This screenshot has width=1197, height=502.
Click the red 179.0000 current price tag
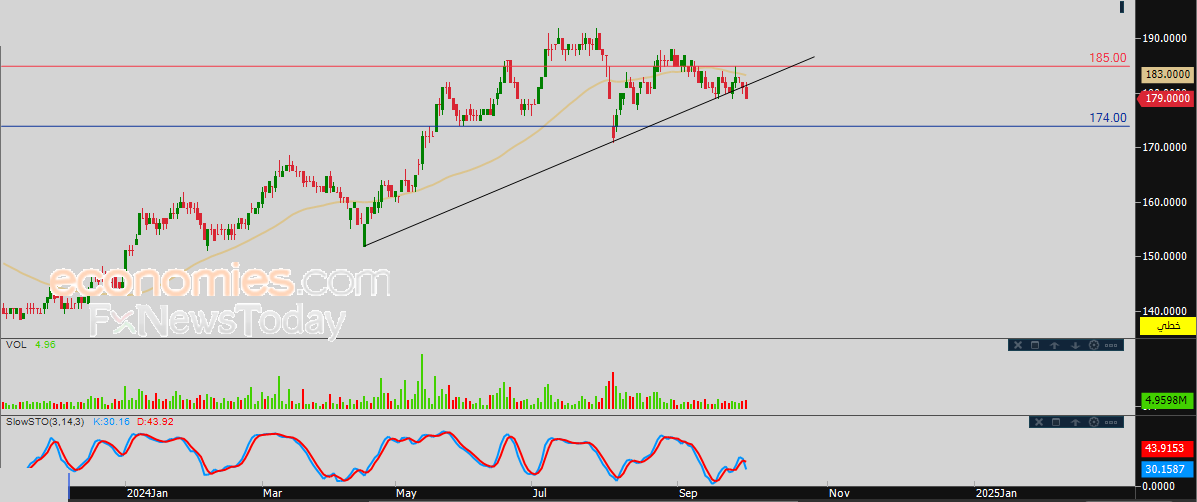[1166, 98]
